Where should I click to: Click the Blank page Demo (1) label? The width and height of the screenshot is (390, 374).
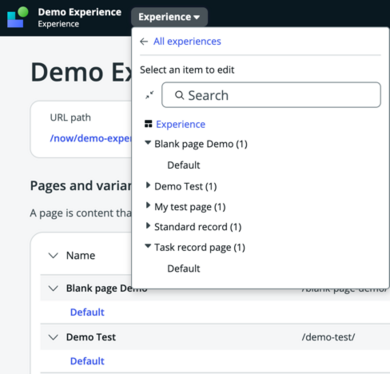click(201, 144)
